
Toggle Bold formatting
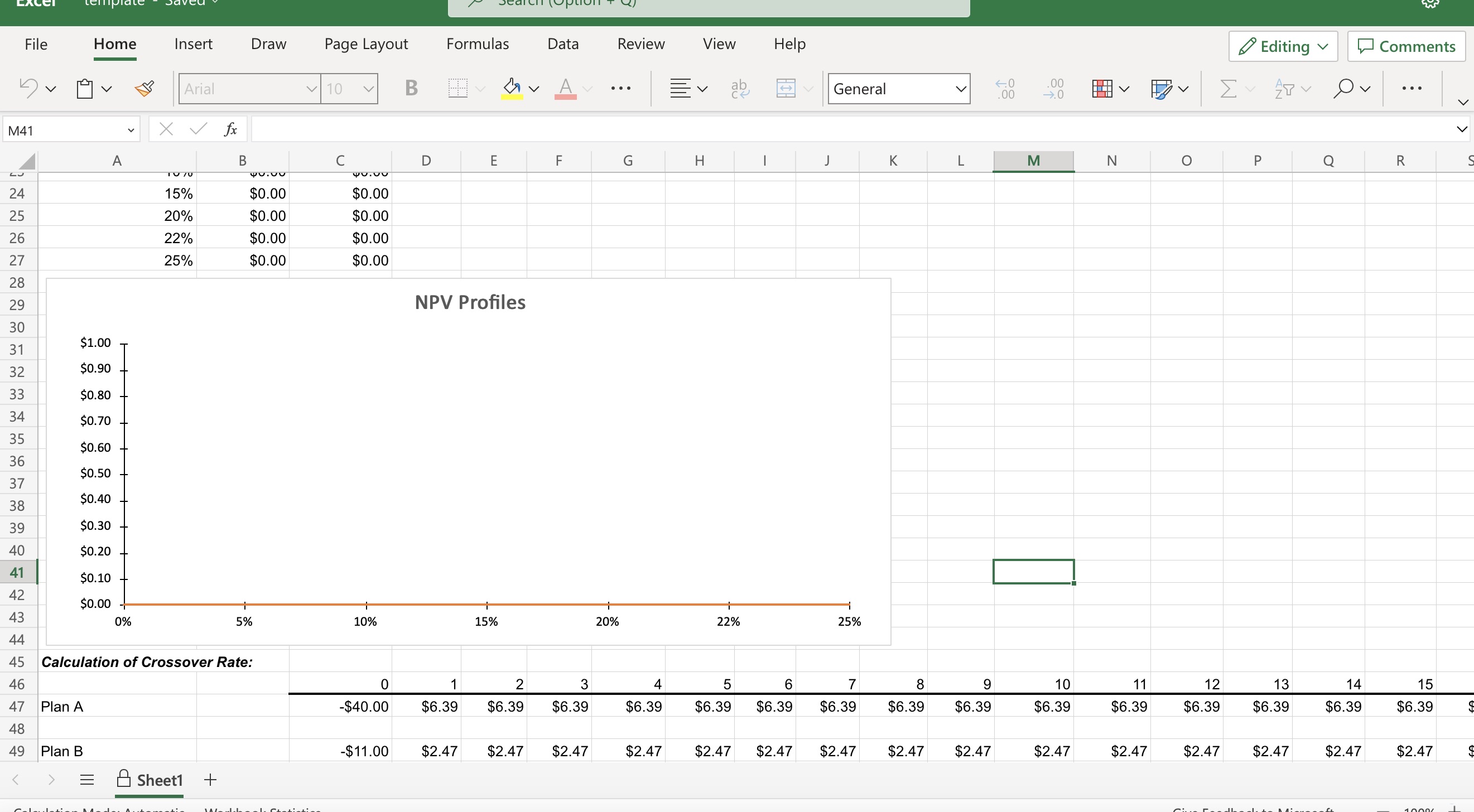411,89
